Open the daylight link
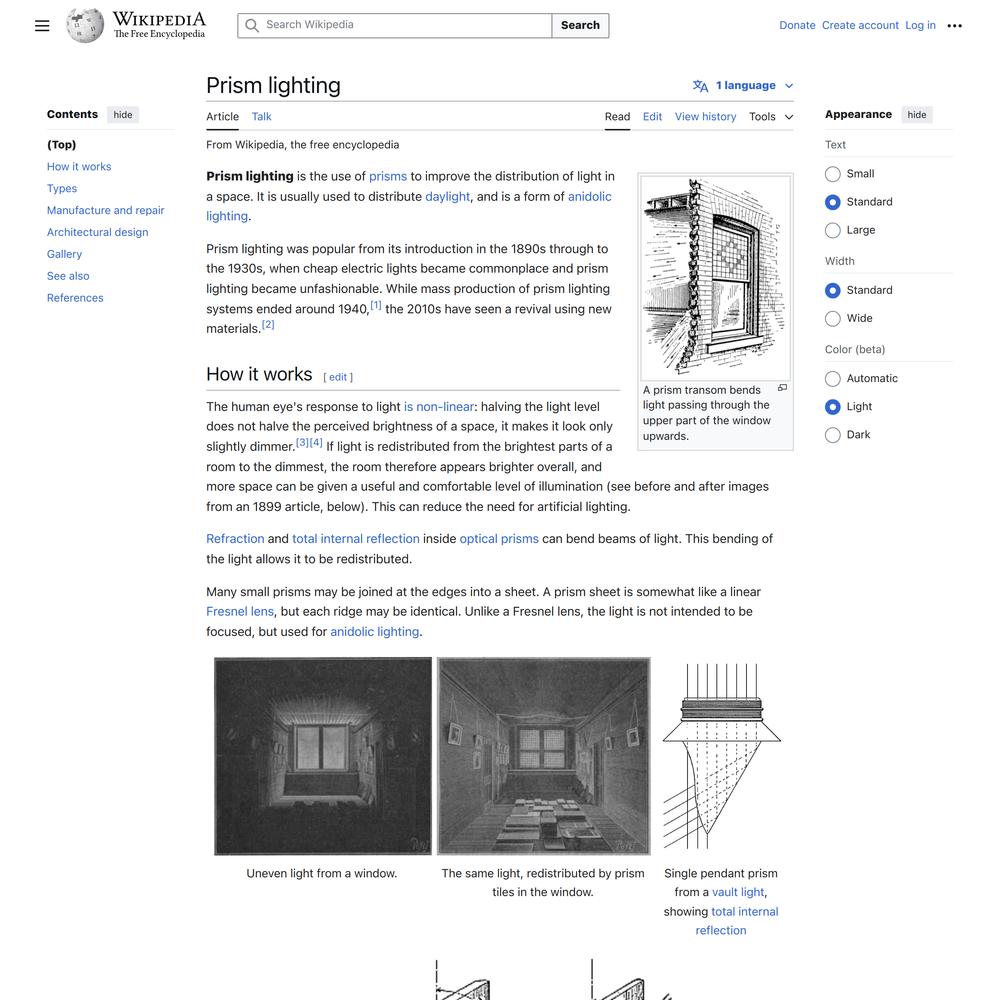The height and width of the screenshot is (1000, 1000). pyautogui.click(x=448, y=197)
